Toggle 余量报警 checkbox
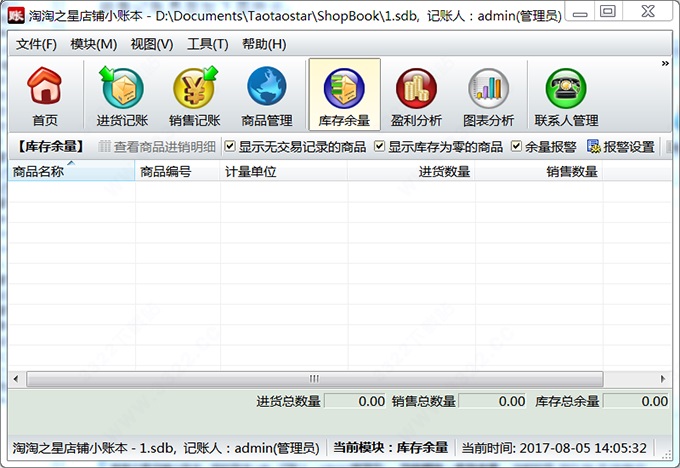The width and height of the screenshot is (680, 468). pyautogui.click(x=517, y=147)
